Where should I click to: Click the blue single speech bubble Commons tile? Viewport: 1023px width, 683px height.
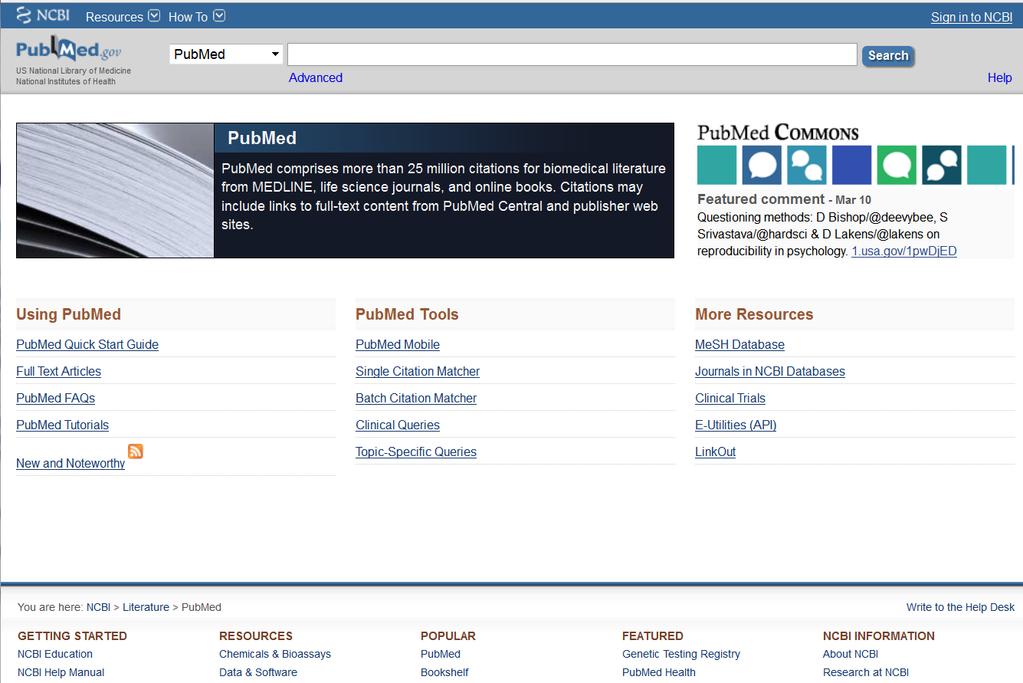(x=761, y=165)
